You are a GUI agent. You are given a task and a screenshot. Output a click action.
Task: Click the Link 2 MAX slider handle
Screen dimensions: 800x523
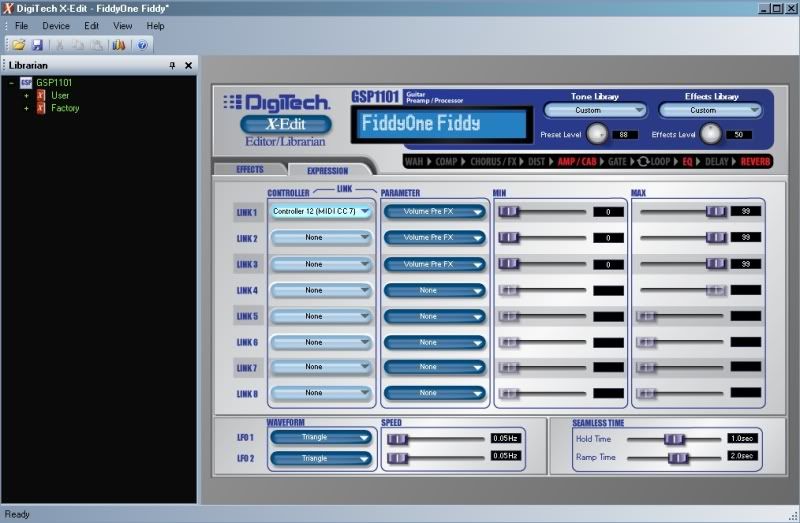click(716, 237)
